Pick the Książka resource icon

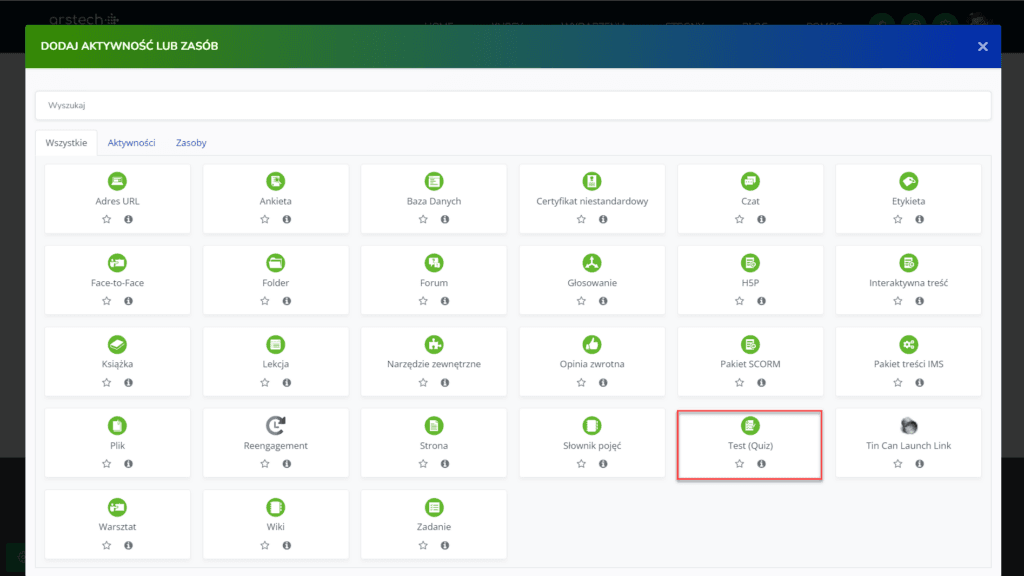point(117,344)
